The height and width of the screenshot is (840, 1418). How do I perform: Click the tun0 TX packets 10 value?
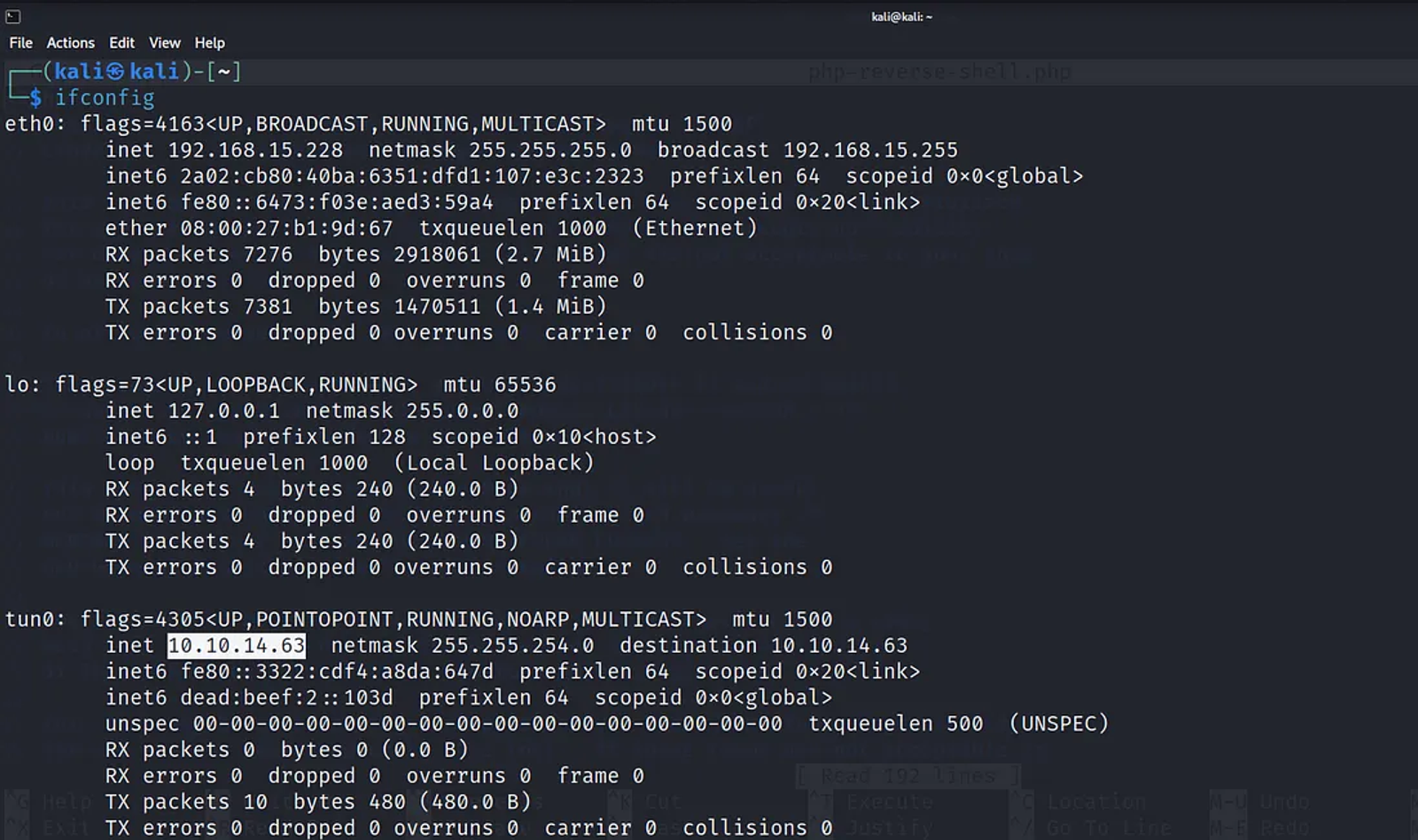[255, 802]
